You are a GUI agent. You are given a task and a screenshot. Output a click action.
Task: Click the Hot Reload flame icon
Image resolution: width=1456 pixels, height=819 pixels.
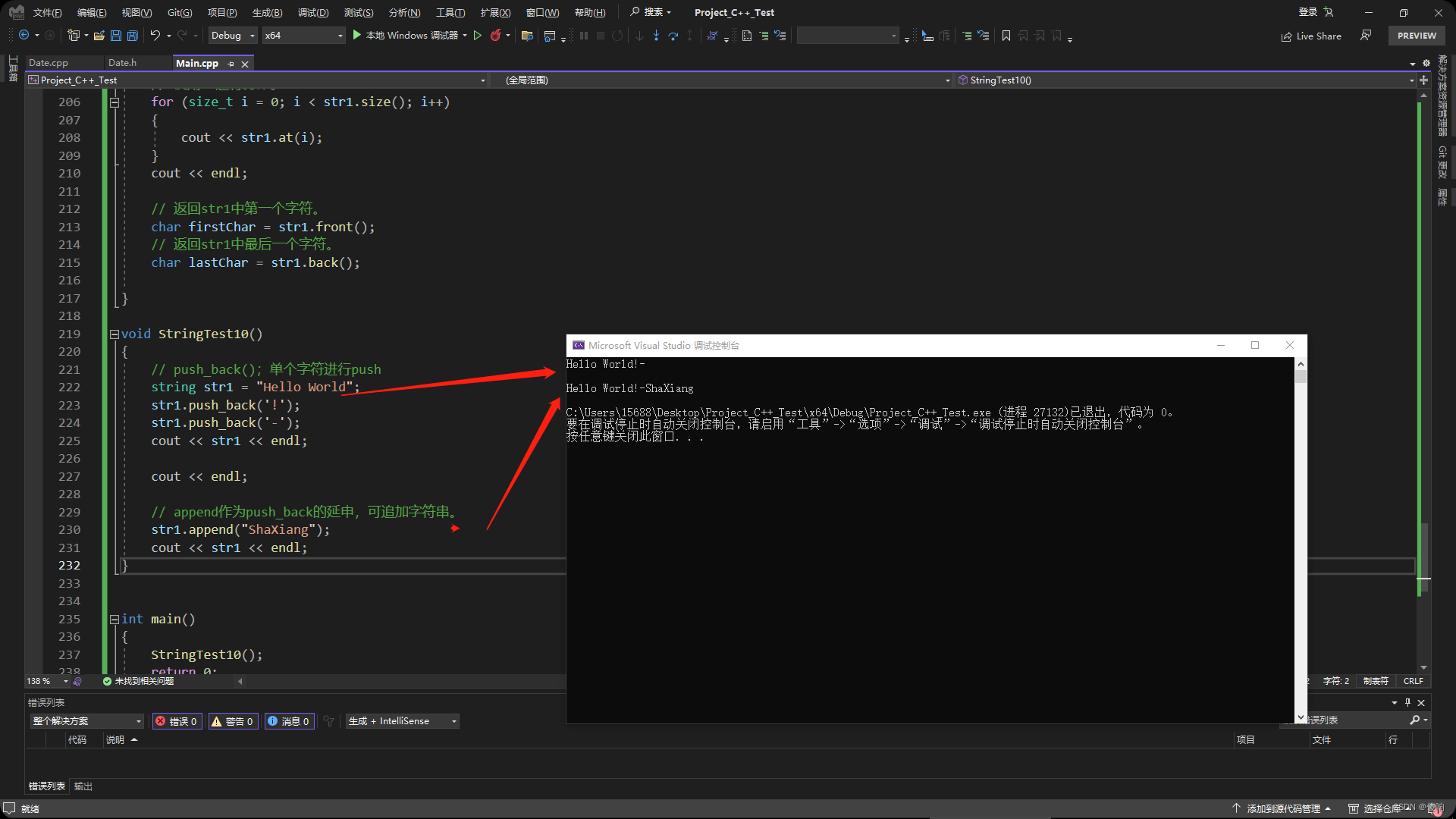(x=496, y=36)
